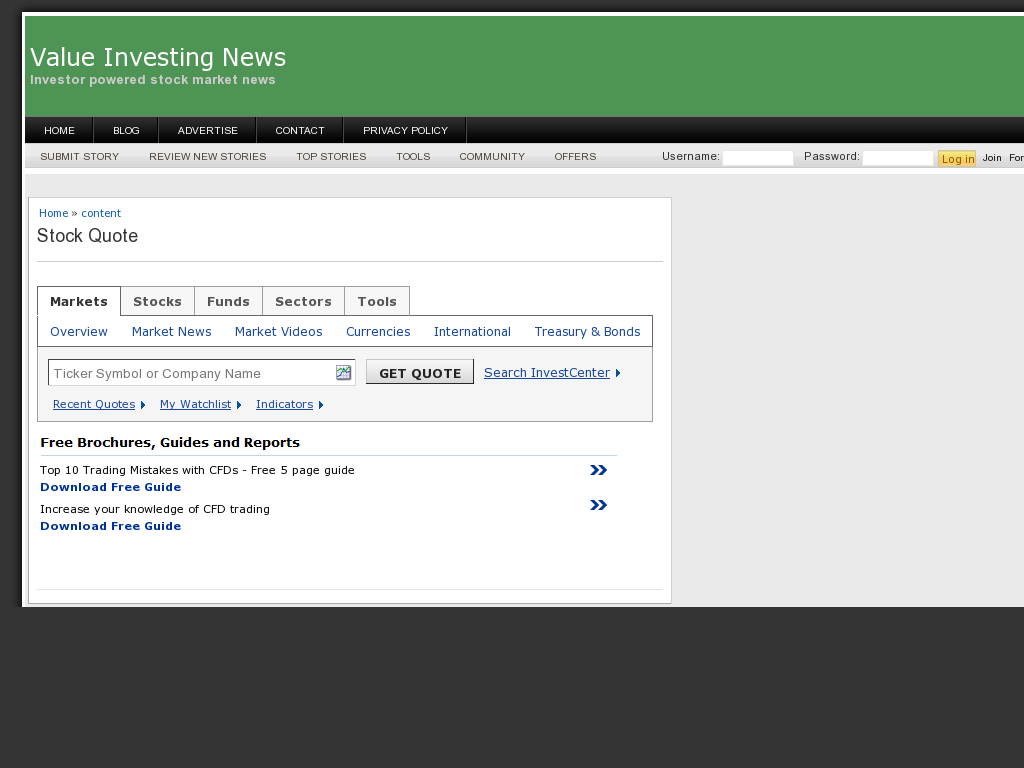Screen dimensions: 1024x768
Task: Open the HOME menu item
Action: 59,130
